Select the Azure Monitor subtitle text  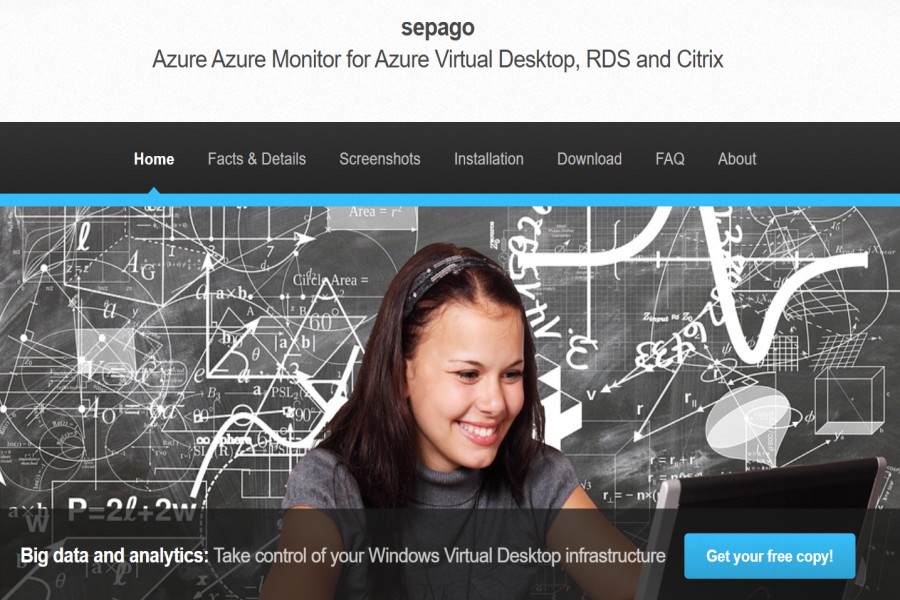click(437, 59)
